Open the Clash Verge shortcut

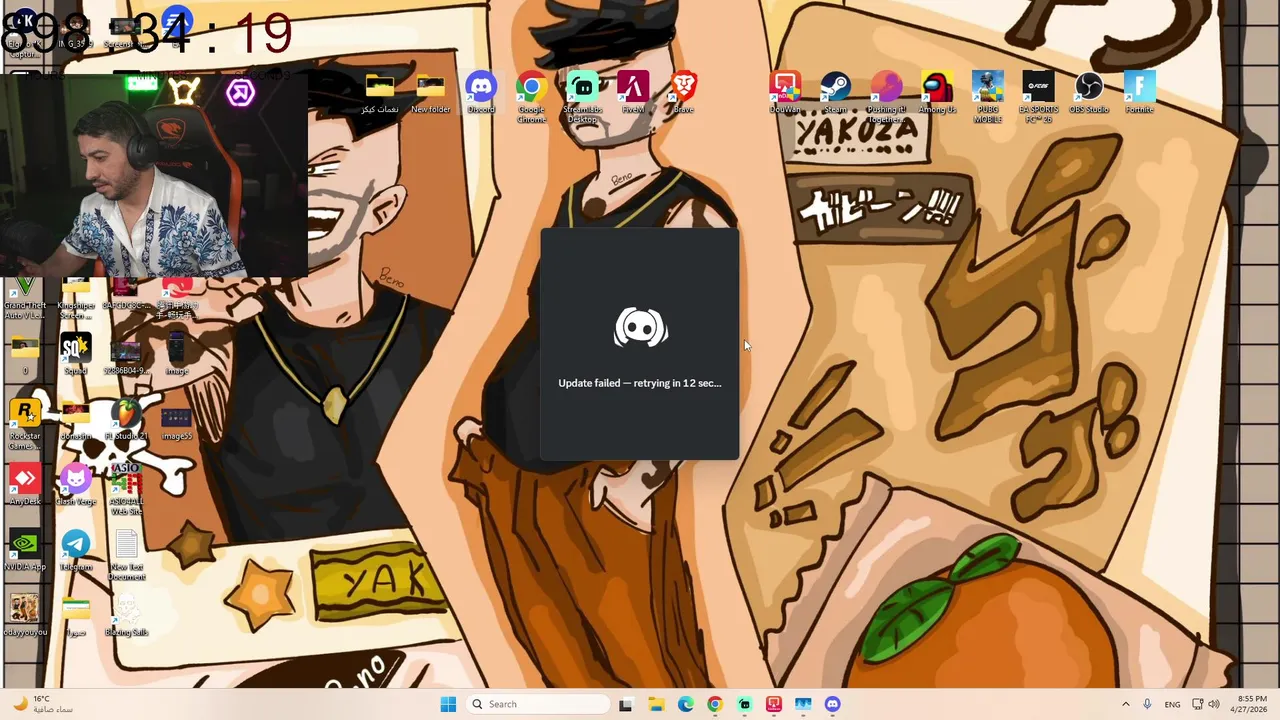click(x=75, y=485)
